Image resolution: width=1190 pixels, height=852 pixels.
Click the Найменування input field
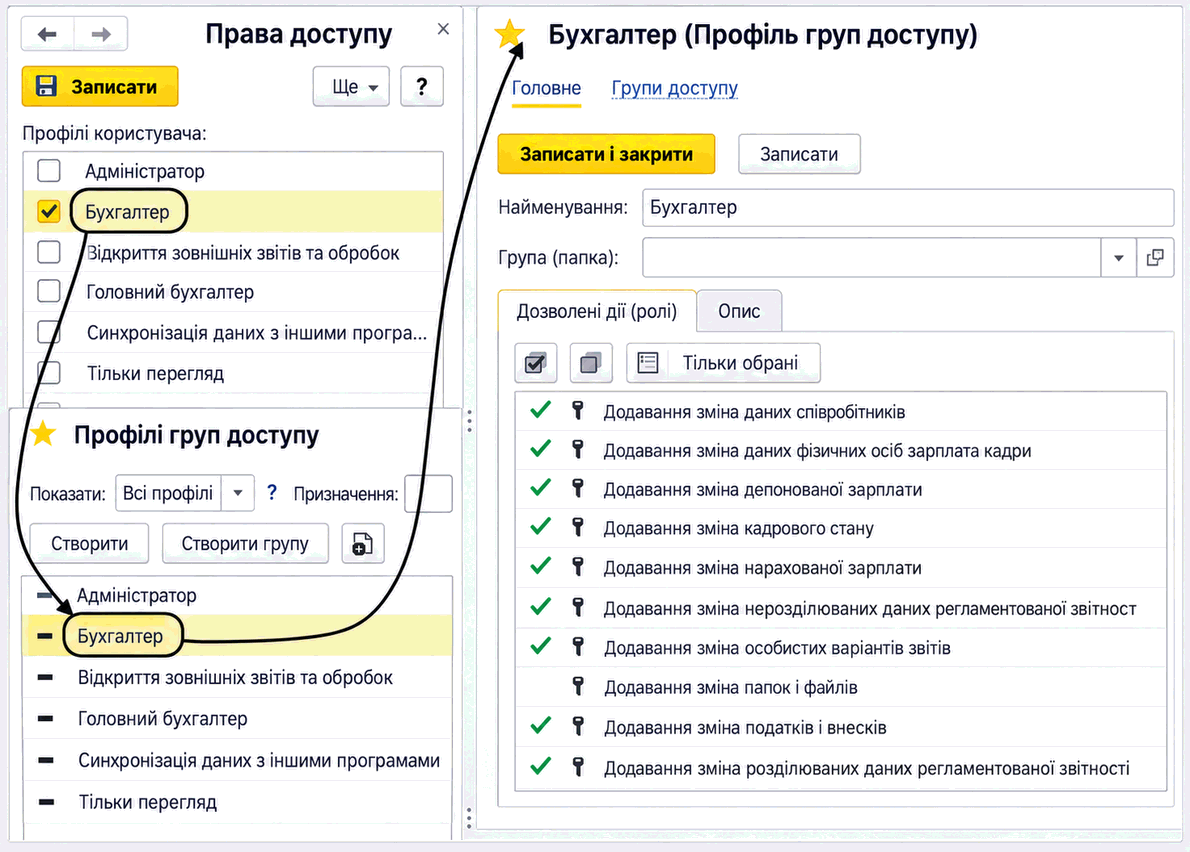point(908,207)
